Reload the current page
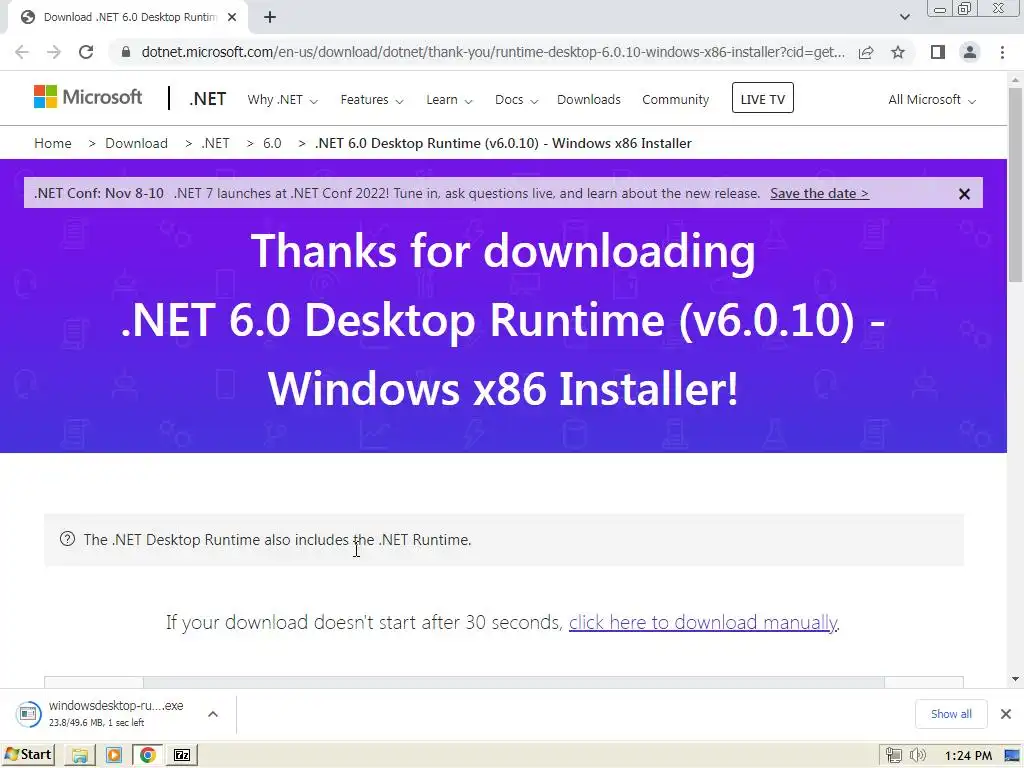 pyautogui.click(x=86, y=52)
